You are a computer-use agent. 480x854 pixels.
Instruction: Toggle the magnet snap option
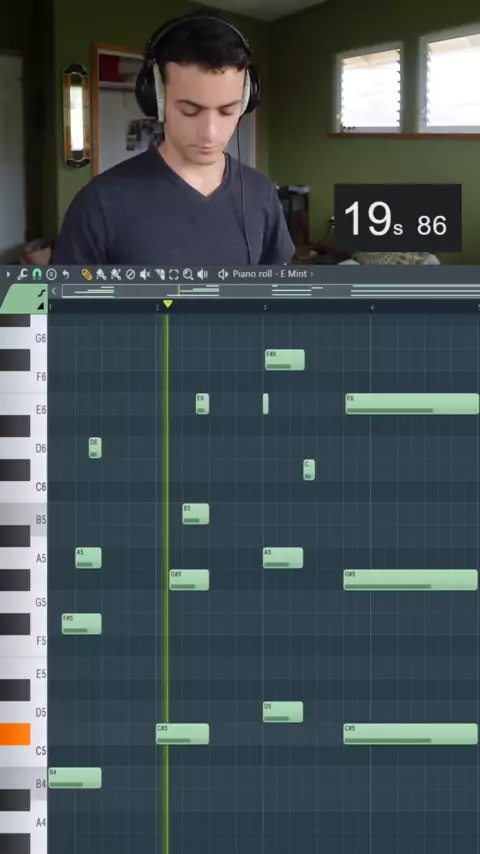tap(37, 274)
